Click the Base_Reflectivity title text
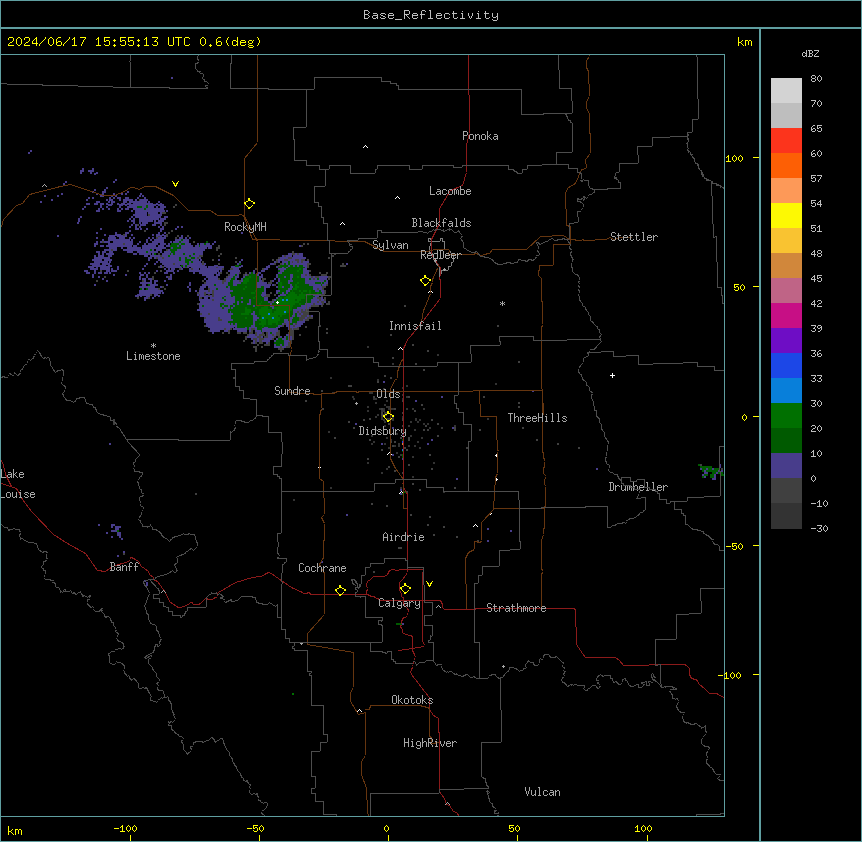The image size is (862, 842). (431, 15)
